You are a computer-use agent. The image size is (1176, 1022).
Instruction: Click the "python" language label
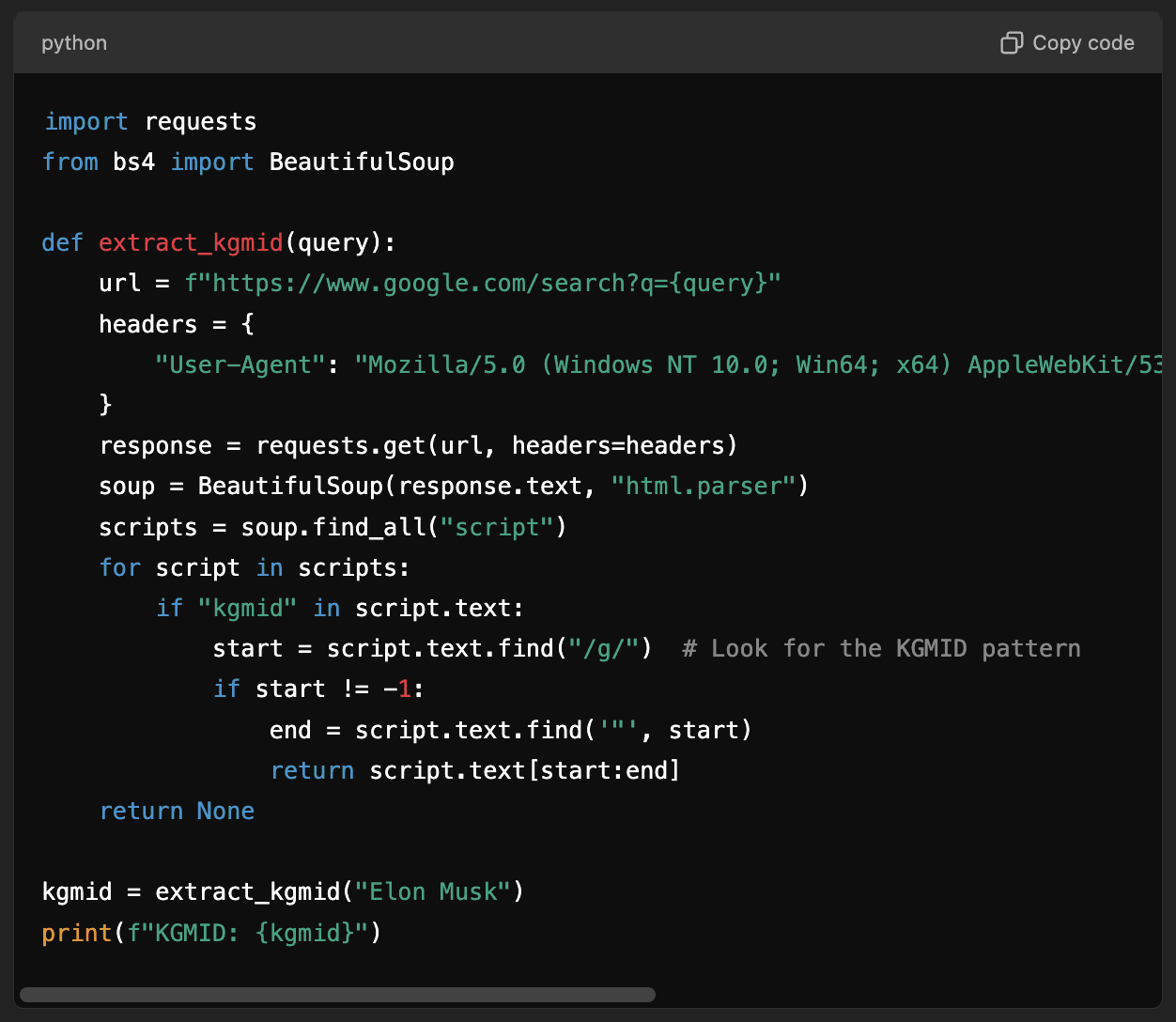[x=74, y=43]
